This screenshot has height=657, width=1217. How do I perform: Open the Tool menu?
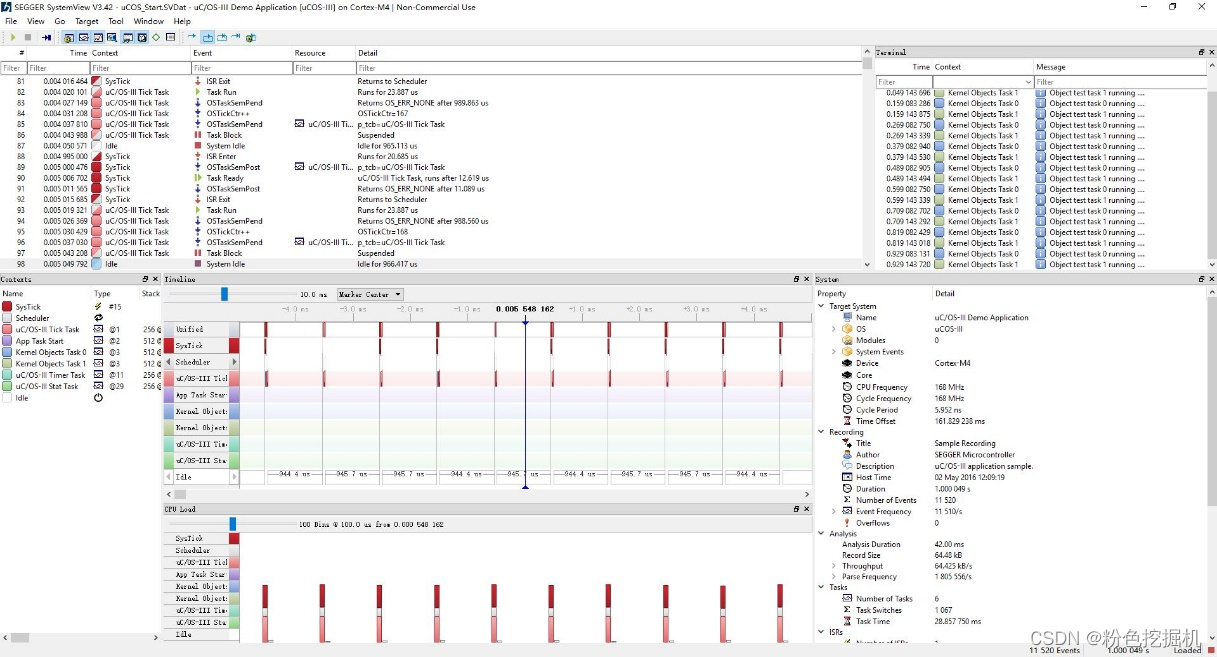(x=116, y=21)
